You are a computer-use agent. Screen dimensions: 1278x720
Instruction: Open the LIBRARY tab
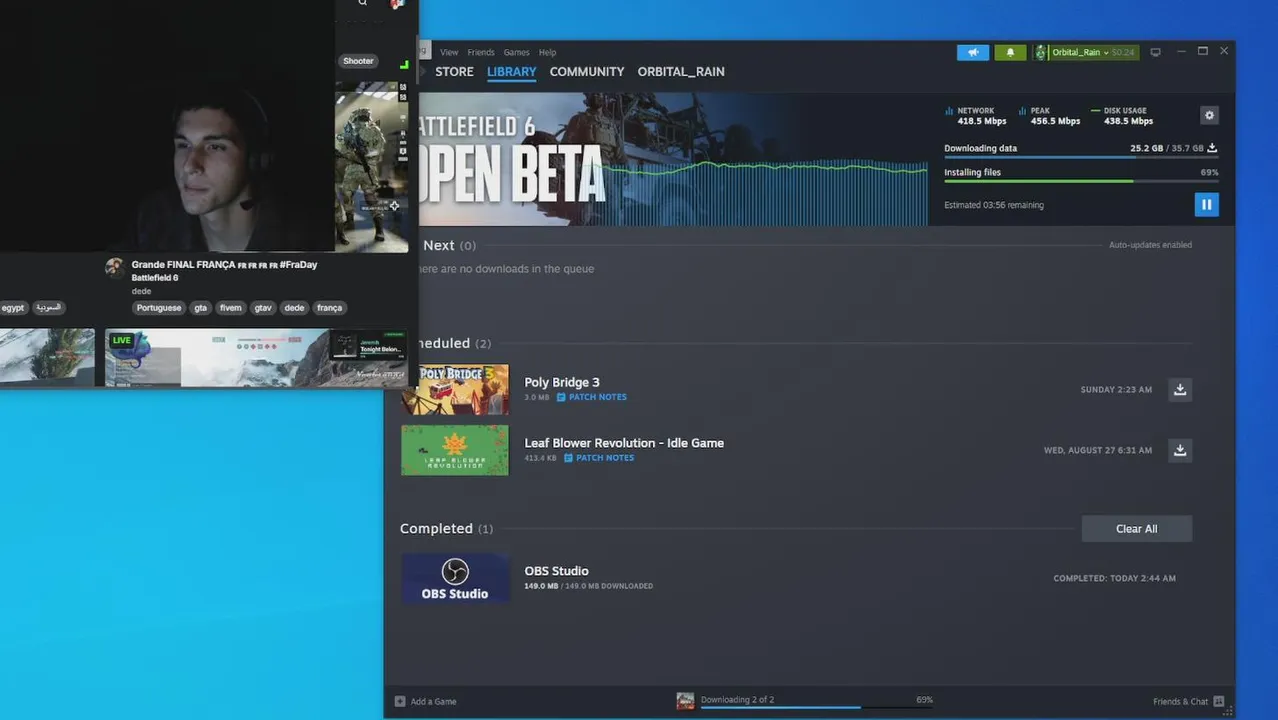tap(511, 72)
